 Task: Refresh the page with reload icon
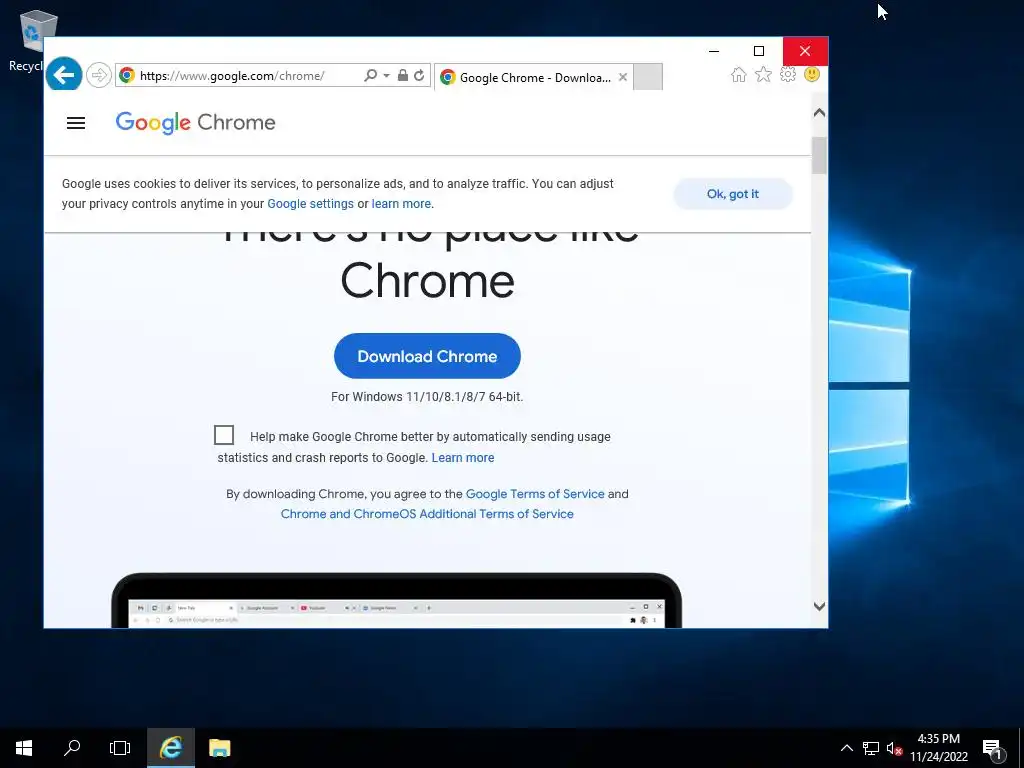click(419, 76)
